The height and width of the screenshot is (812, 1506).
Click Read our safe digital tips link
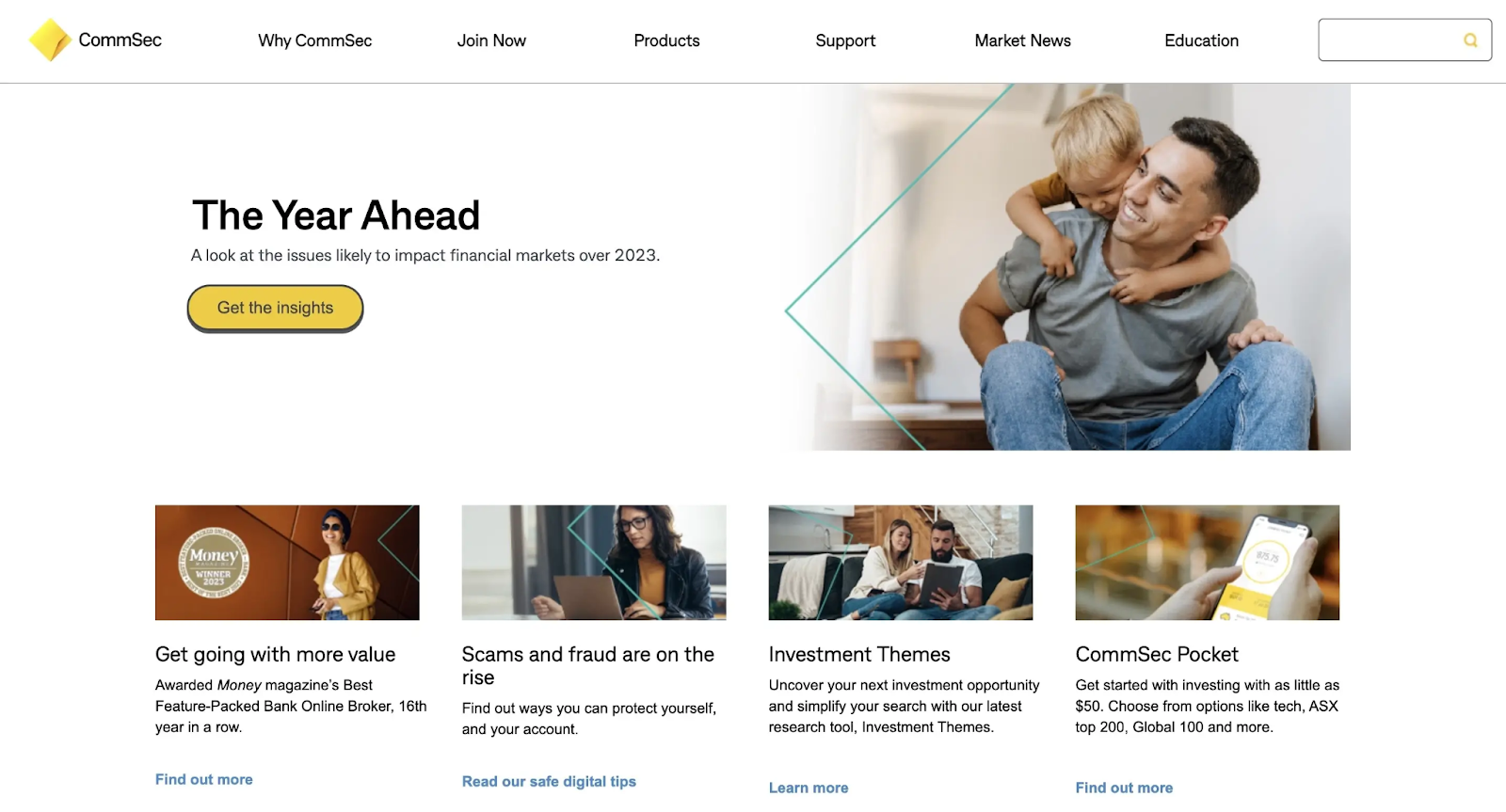549,781
